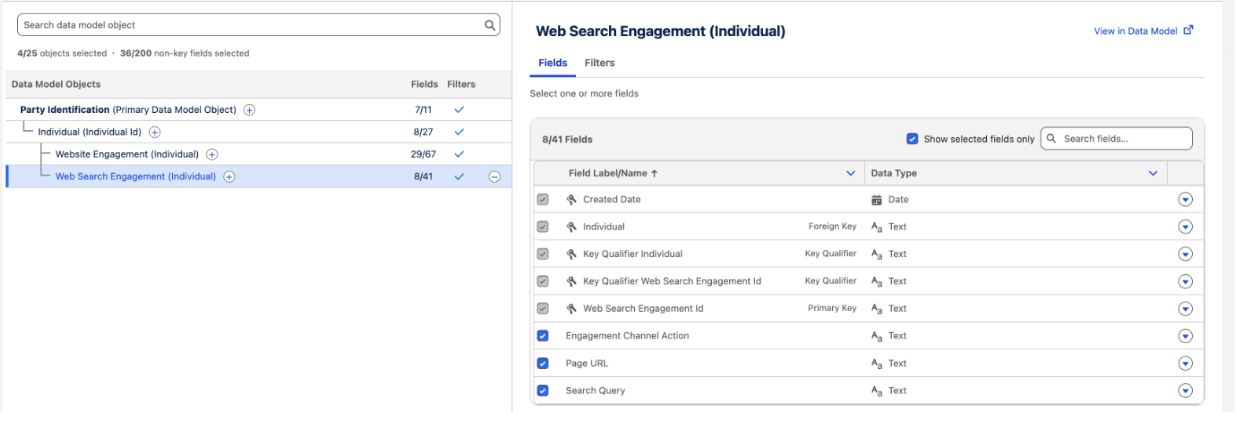Click the '8/41 Fields' table heading
Viewport: 1238px width, 424px height.
click(x=567, y=140)
